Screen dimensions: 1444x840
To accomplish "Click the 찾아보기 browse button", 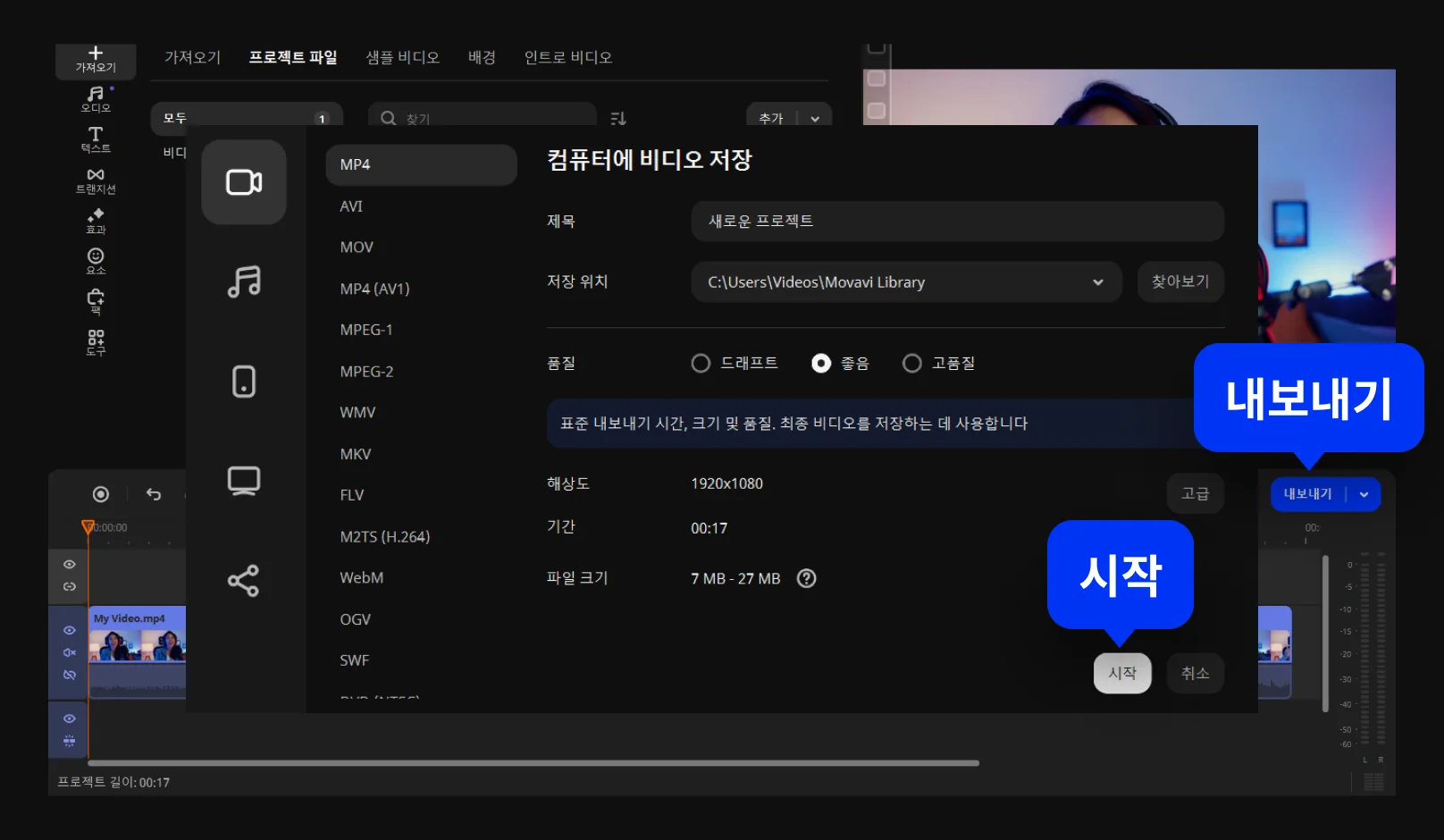I will point(1180,281).
